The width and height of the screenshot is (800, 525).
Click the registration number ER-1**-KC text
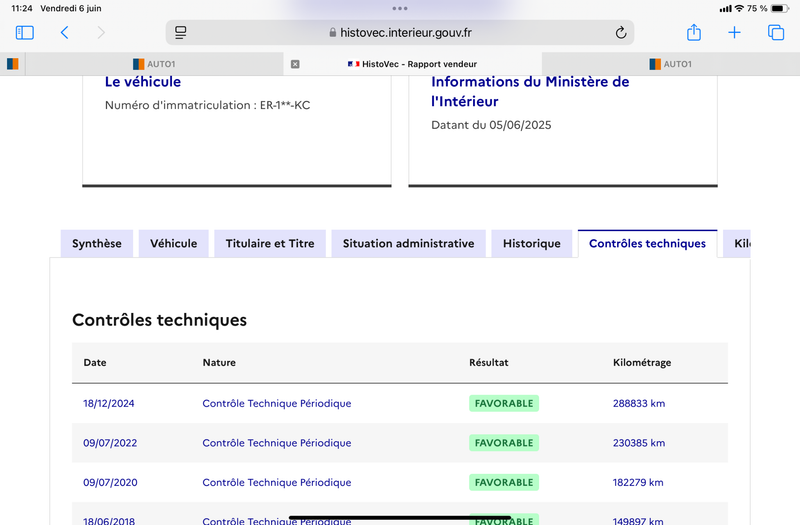point(285,105)
